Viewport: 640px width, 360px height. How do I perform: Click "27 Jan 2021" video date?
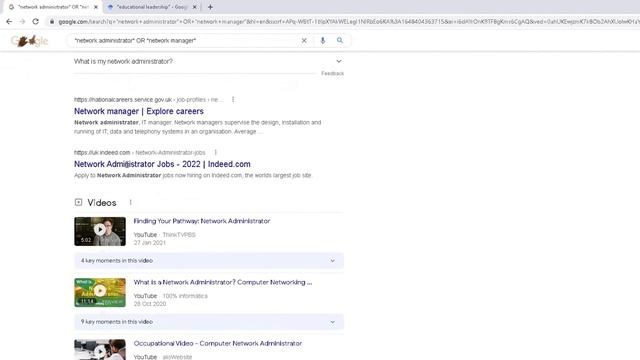point(149,243)
